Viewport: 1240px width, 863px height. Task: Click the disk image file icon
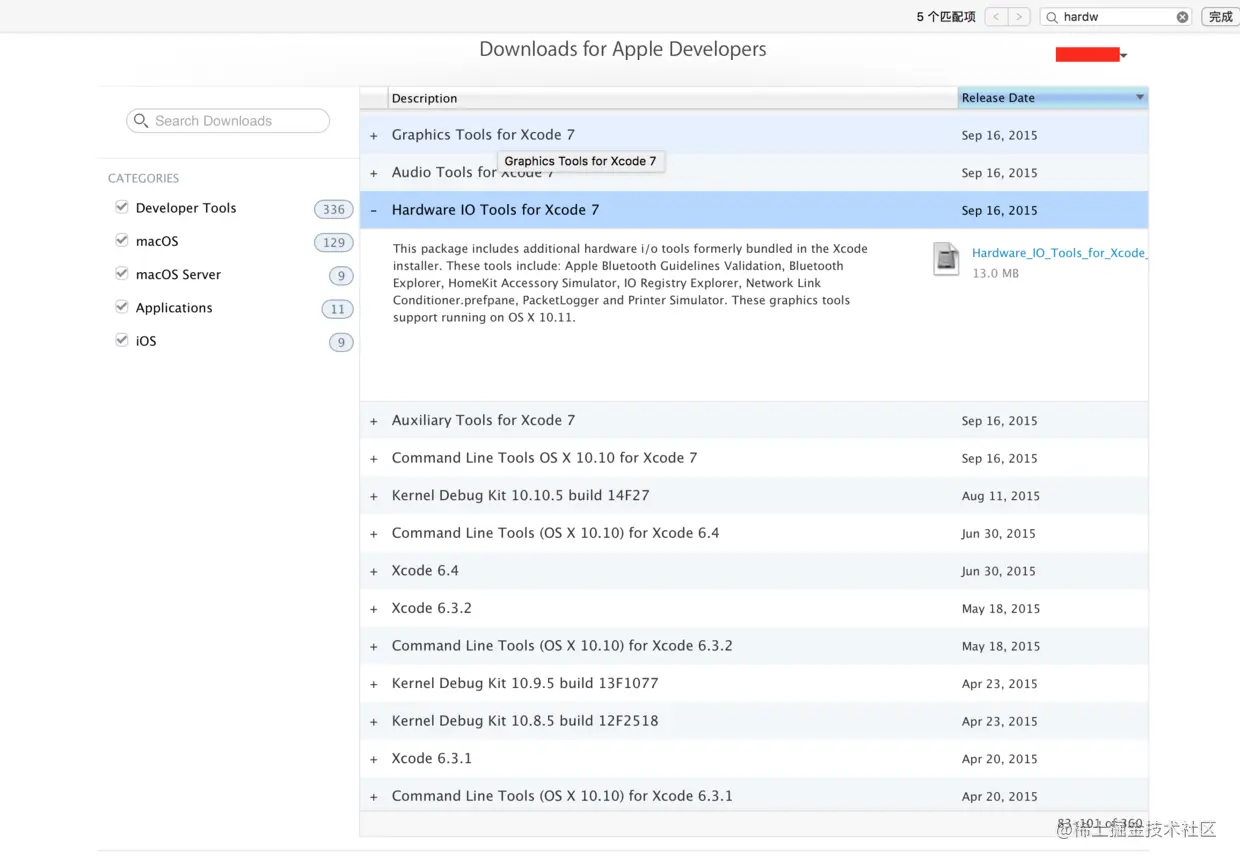click(946, 259)
